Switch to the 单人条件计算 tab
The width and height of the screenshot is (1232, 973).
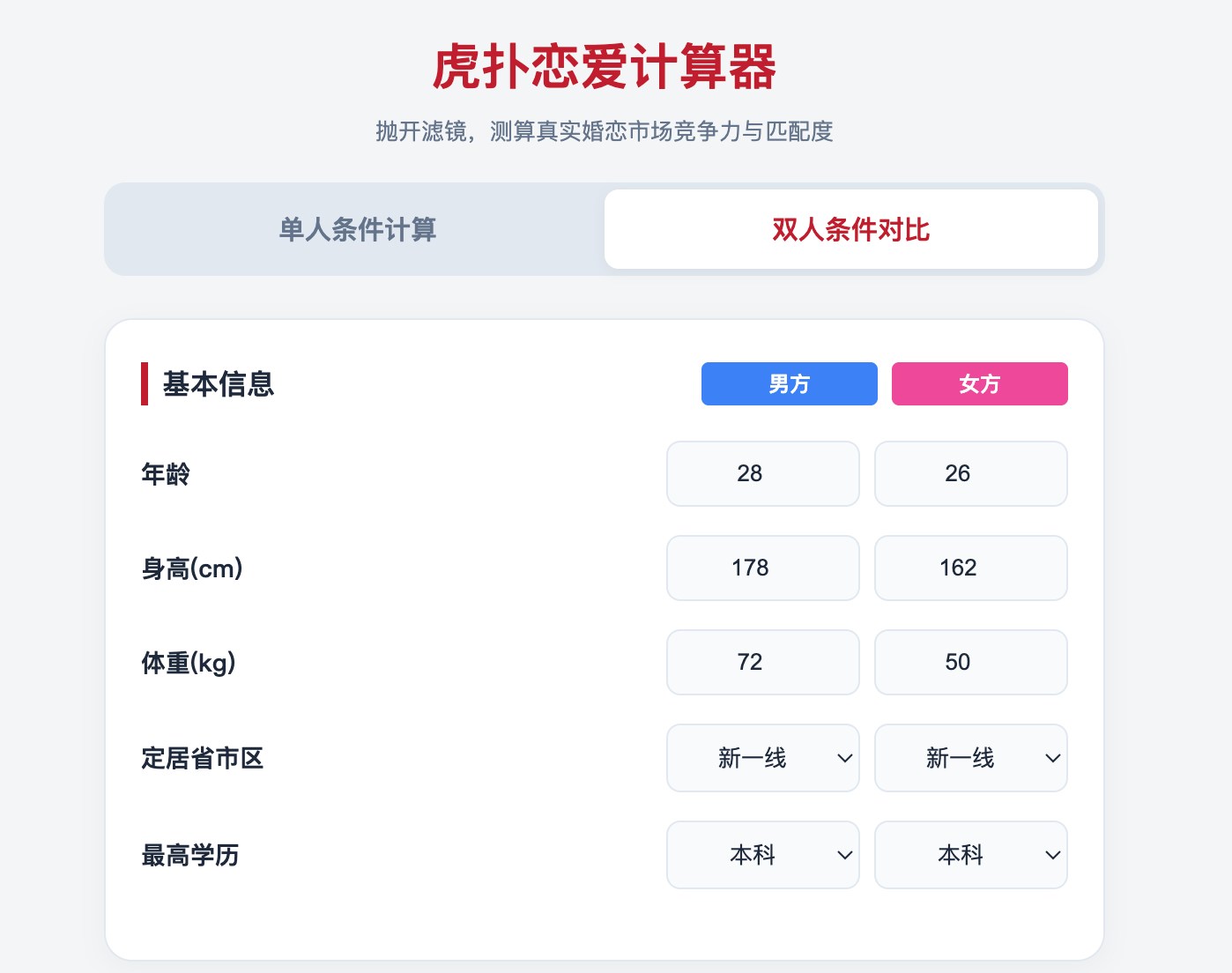(357, 229)
